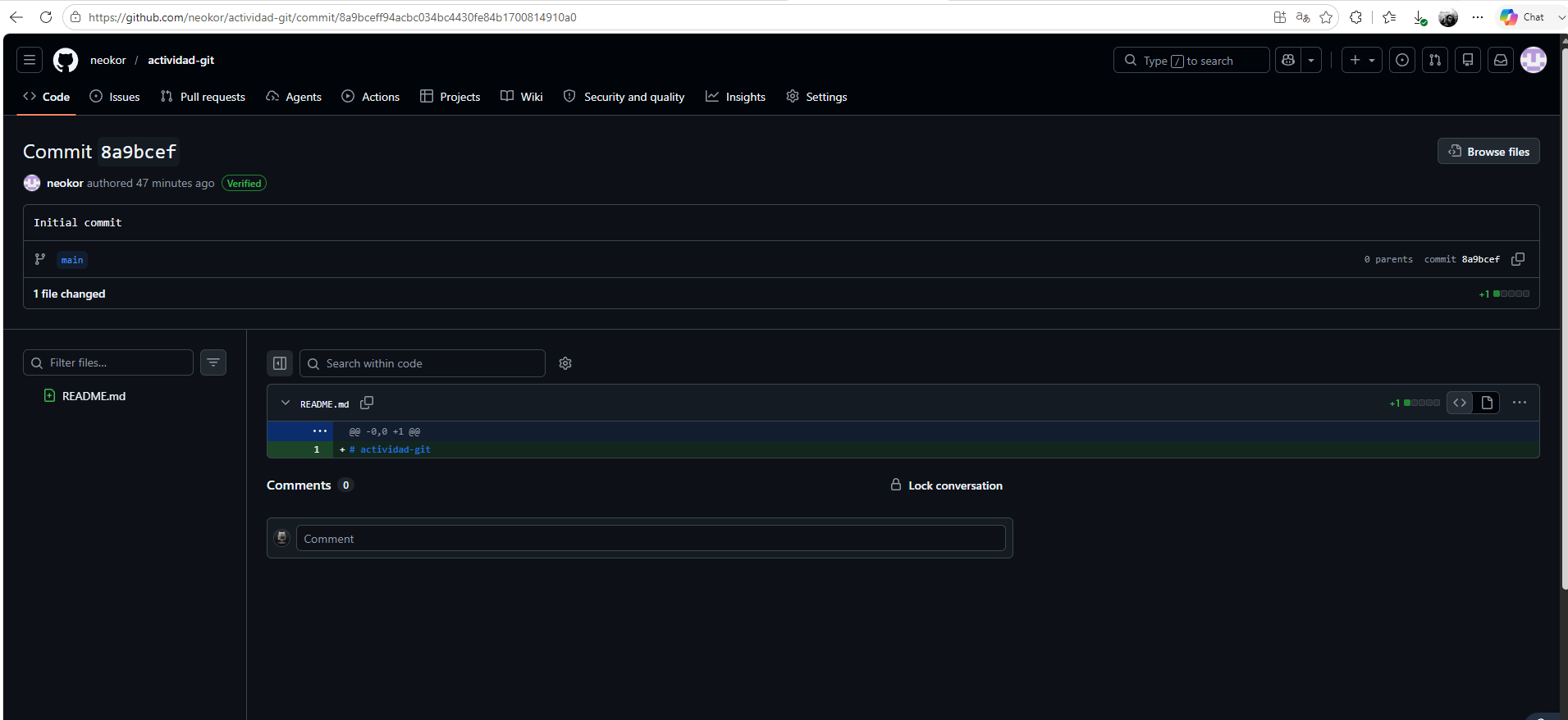Open the browser favorites list icon
This screenshot has height=720, width=1568.
click(1389, 17)
